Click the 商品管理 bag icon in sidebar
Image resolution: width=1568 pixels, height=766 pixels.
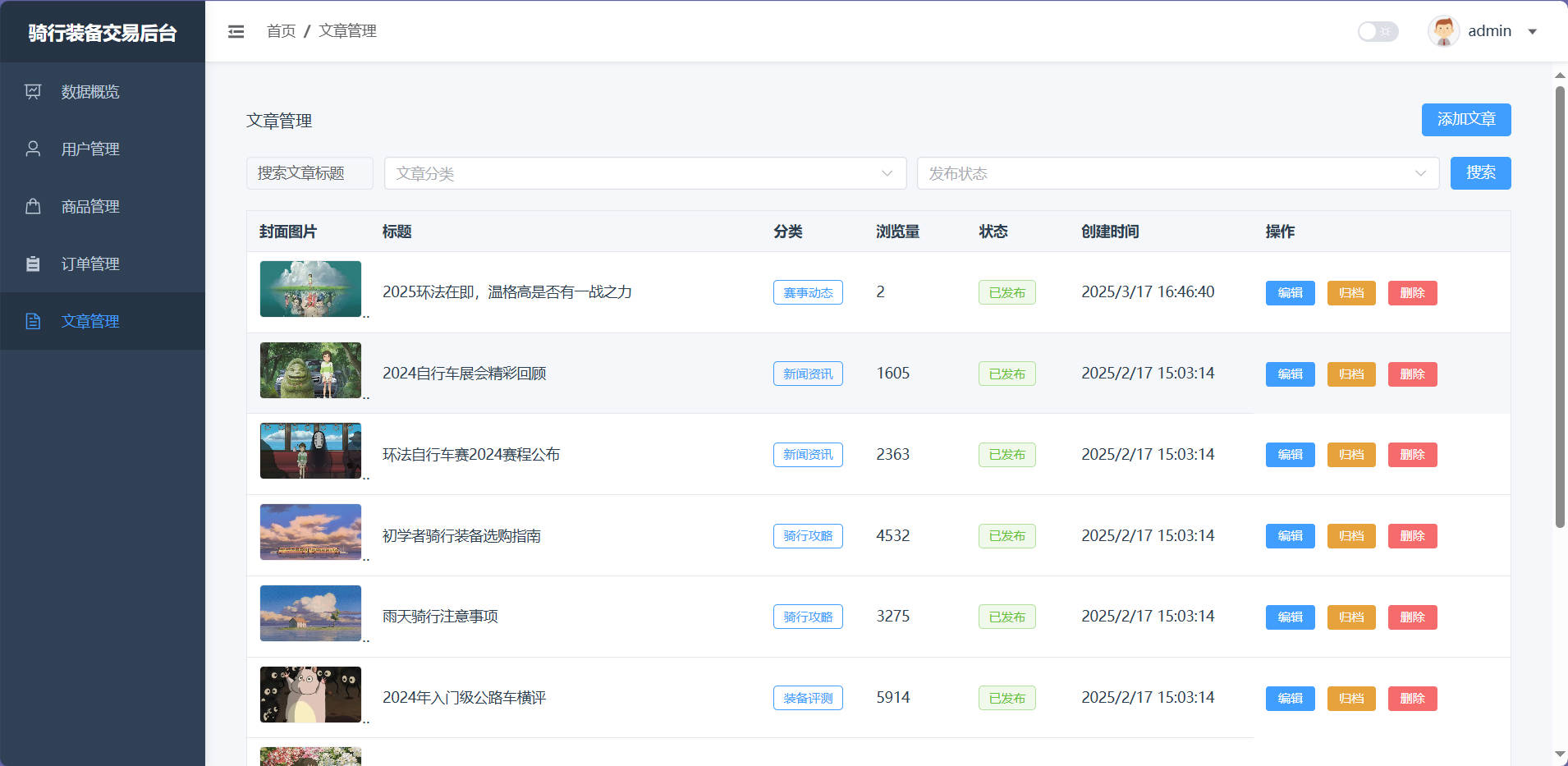pyautogui.click(x=33, y=206)
